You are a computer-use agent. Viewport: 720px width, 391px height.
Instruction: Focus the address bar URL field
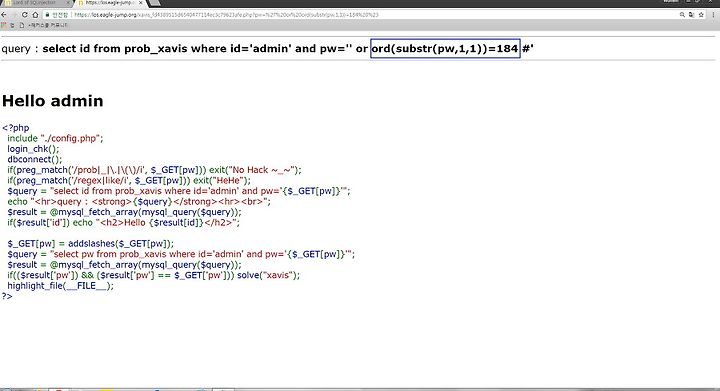tap(374, 15)
